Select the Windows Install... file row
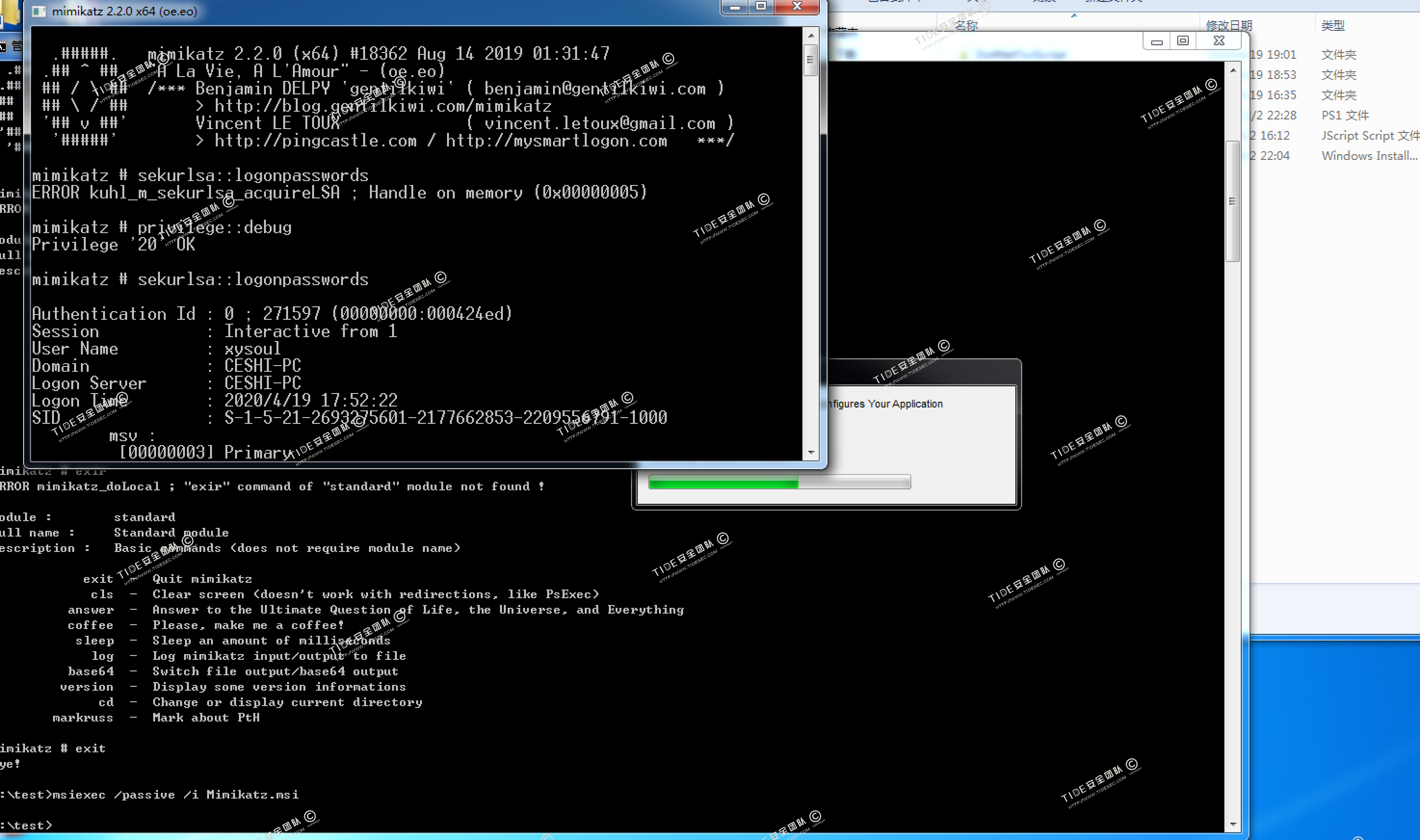 1368,156
